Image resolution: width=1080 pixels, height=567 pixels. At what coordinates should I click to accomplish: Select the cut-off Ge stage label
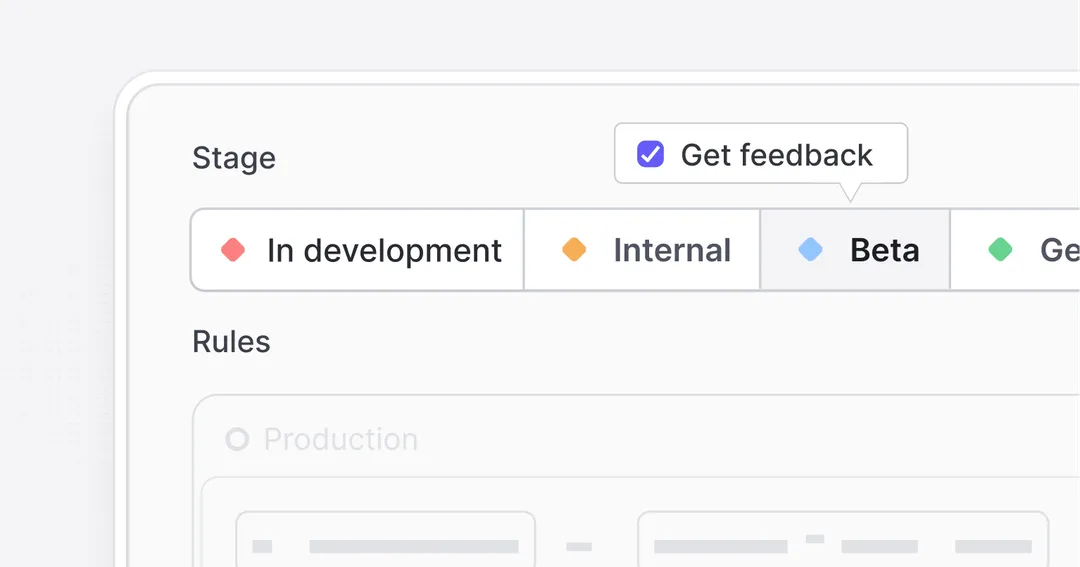[x=1059, y=250]
